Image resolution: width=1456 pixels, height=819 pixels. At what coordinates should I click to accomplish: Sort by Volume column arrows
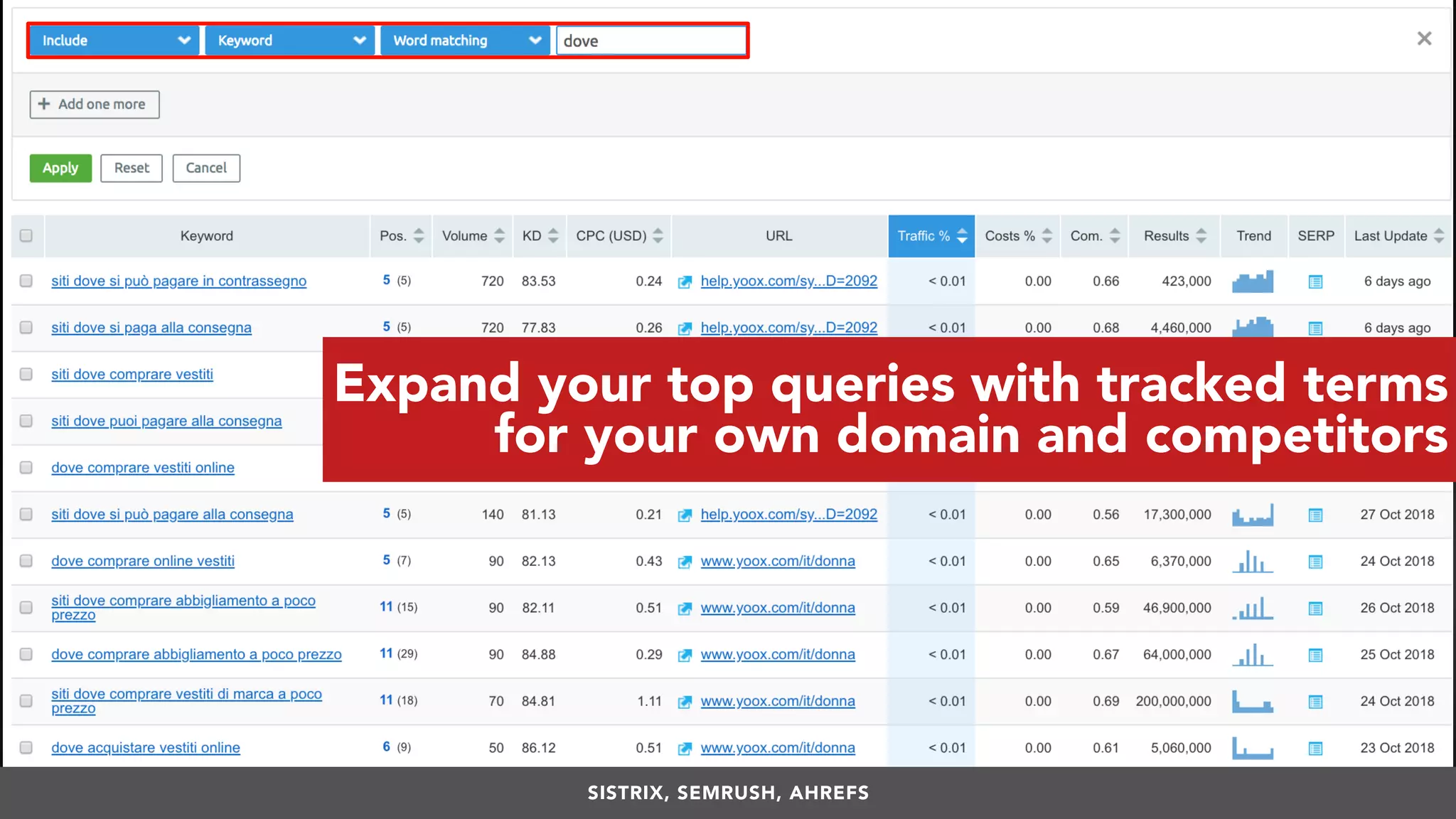pos(499,235)
